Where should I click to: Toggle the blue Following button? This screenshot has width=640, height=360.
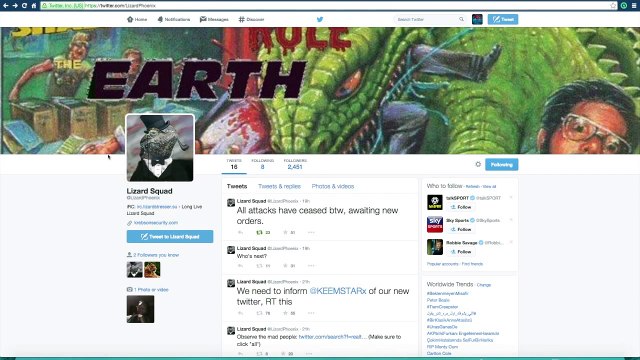click(x=502, y=164)
